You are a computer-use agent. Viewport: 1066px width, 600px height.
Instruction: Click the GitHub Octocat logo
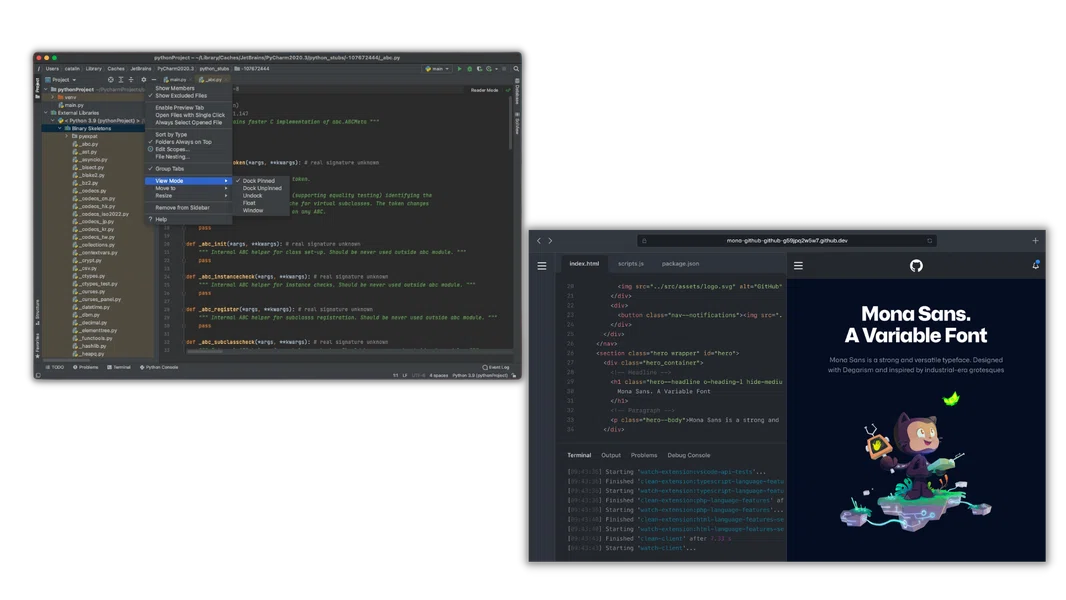click(916, 265)
